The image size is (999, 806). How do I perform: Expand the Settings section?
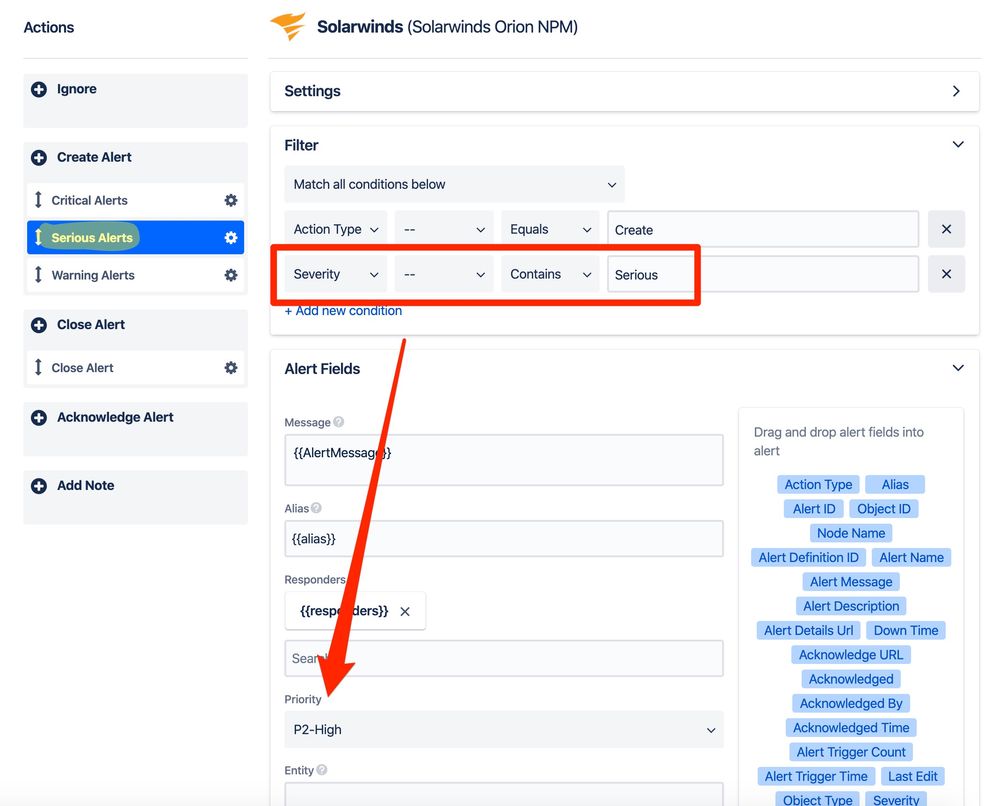(x=624, y=91)
